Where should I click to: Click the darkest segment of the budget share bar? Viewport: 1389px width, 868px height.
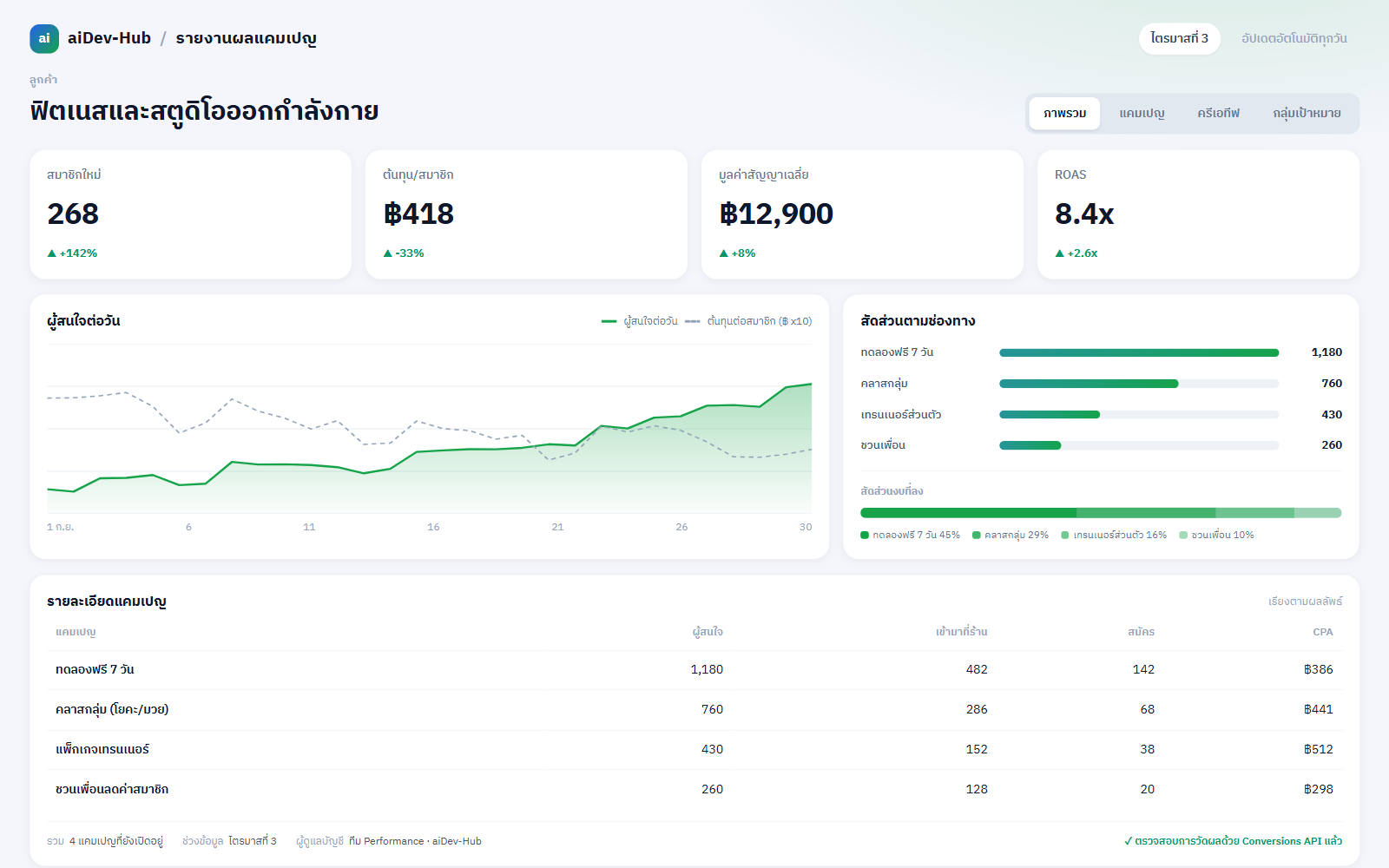[x=968, y=513]
